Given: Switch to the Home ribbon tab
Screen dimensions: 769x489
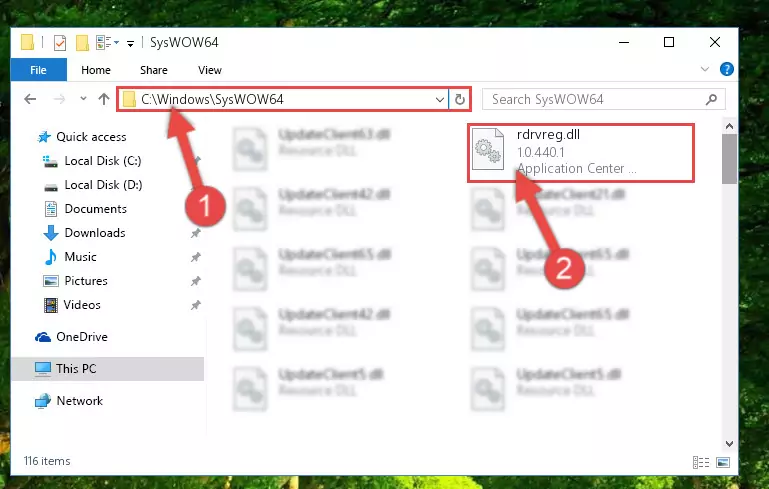Looking at the screenshot, I should coord(96,70).
